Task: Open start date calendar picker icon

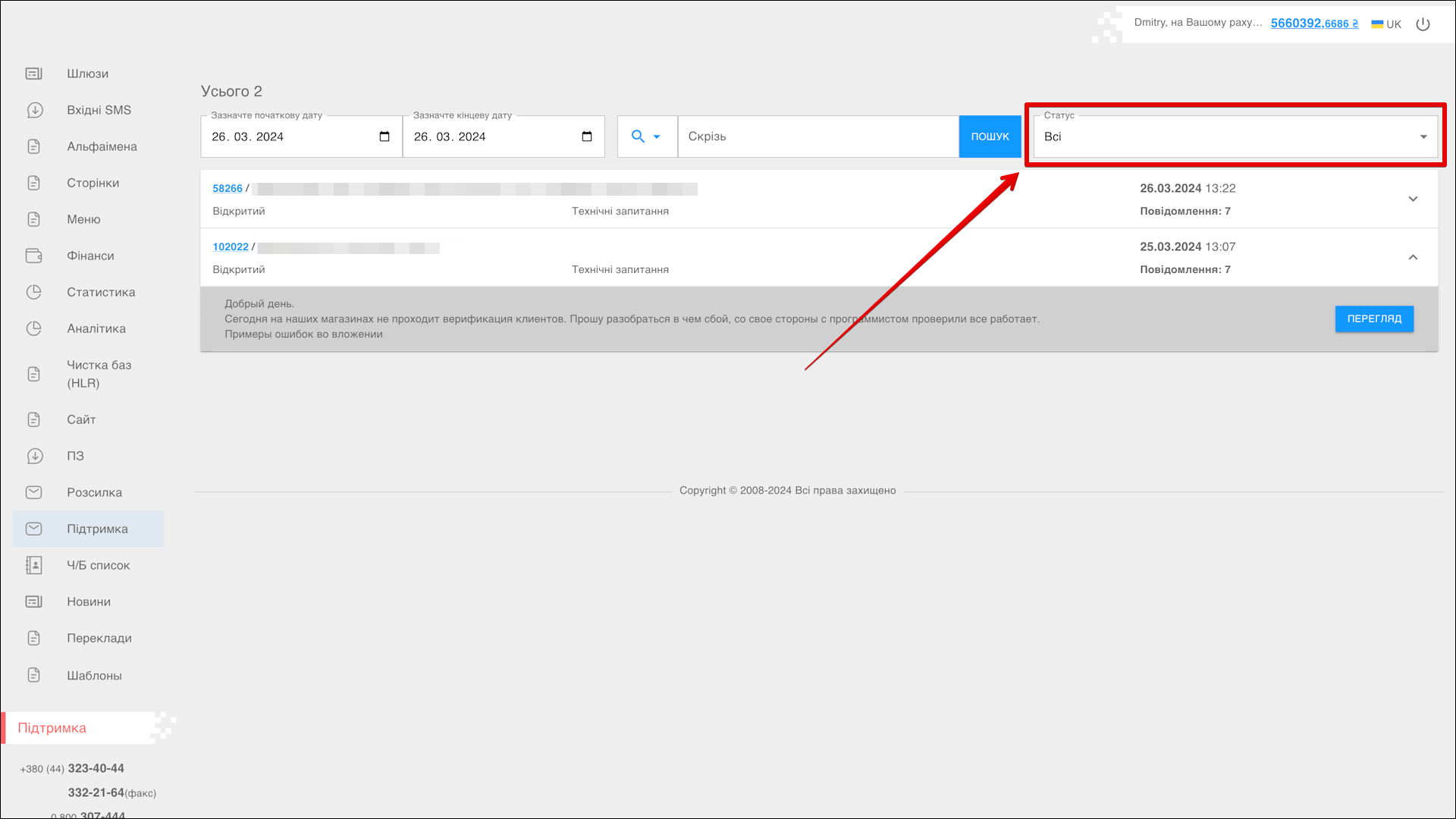Action: pos(384,136)
